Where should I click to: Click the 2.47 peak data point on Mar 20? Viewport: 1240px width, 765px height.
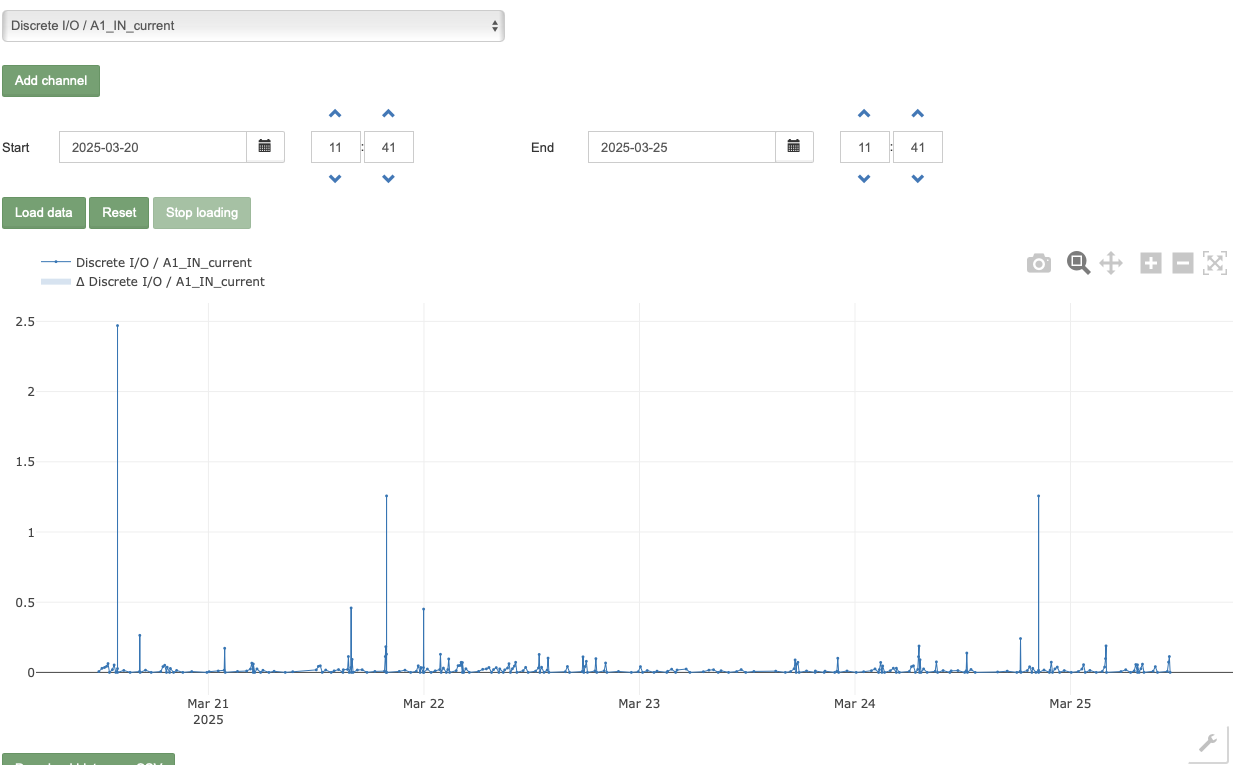[117, 325]
